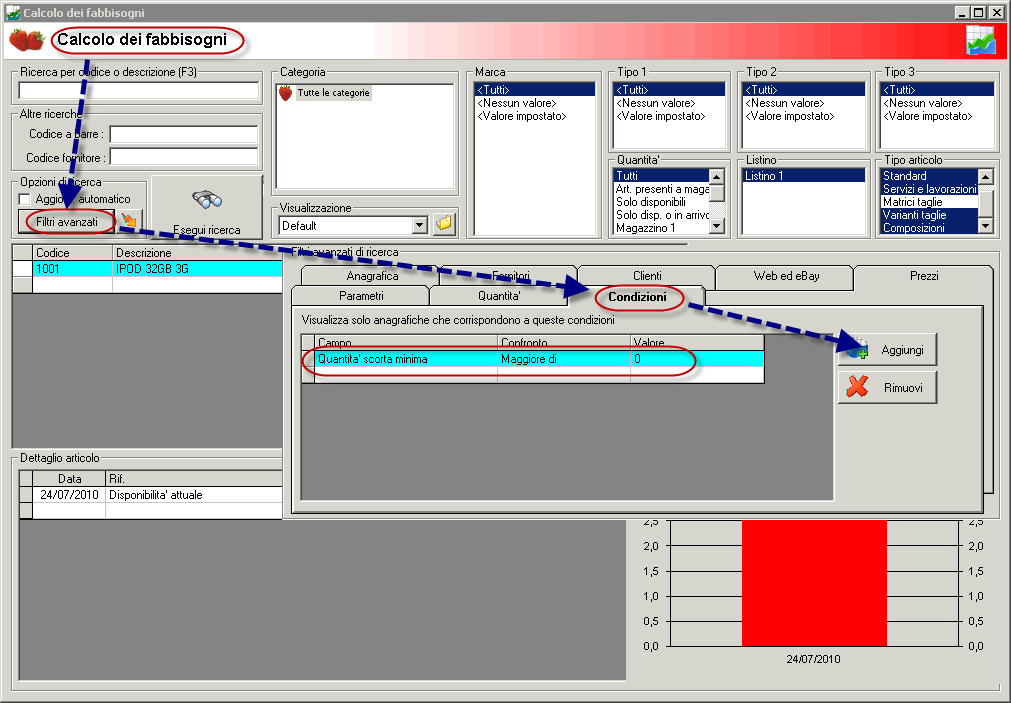Click the Codice fornitore input field
This screenshot has height=703, width=1011.
click(x=184, y=157)
